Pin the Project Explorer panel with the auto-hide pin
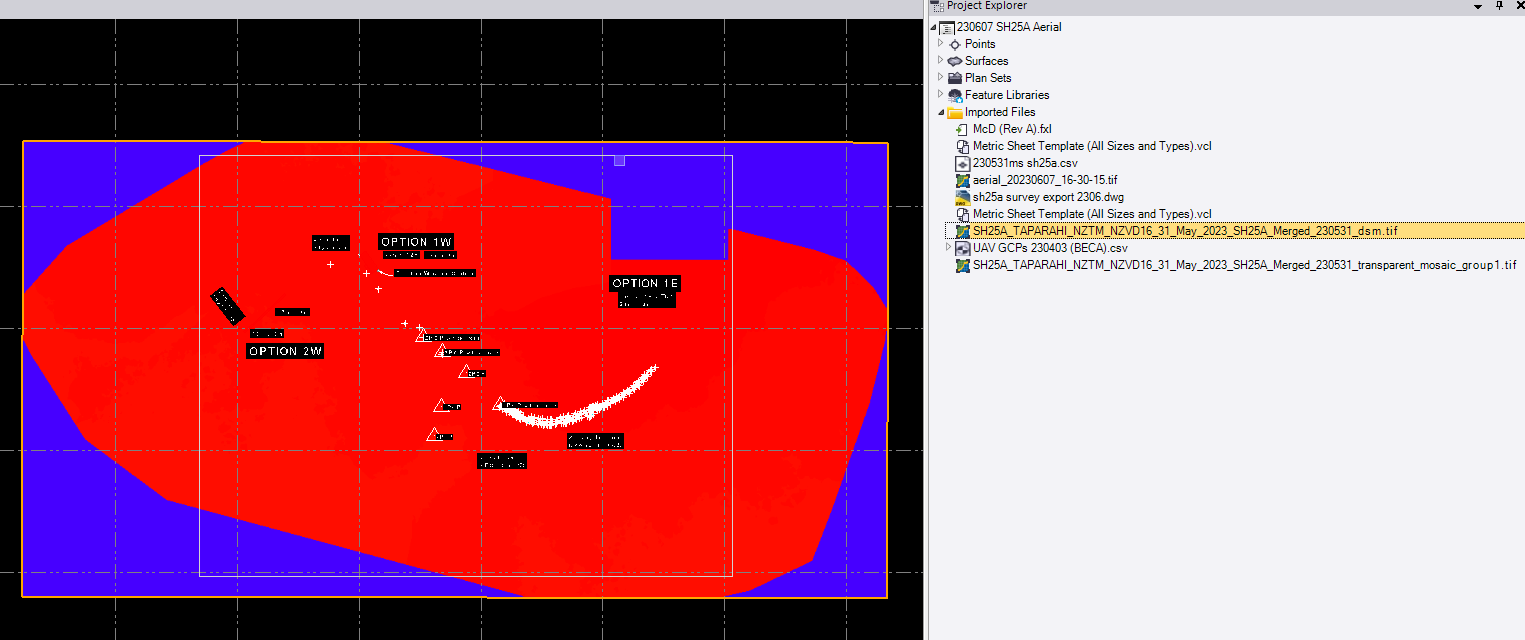The width and height of the screenshot is (1525, 640). point(1499,6)
